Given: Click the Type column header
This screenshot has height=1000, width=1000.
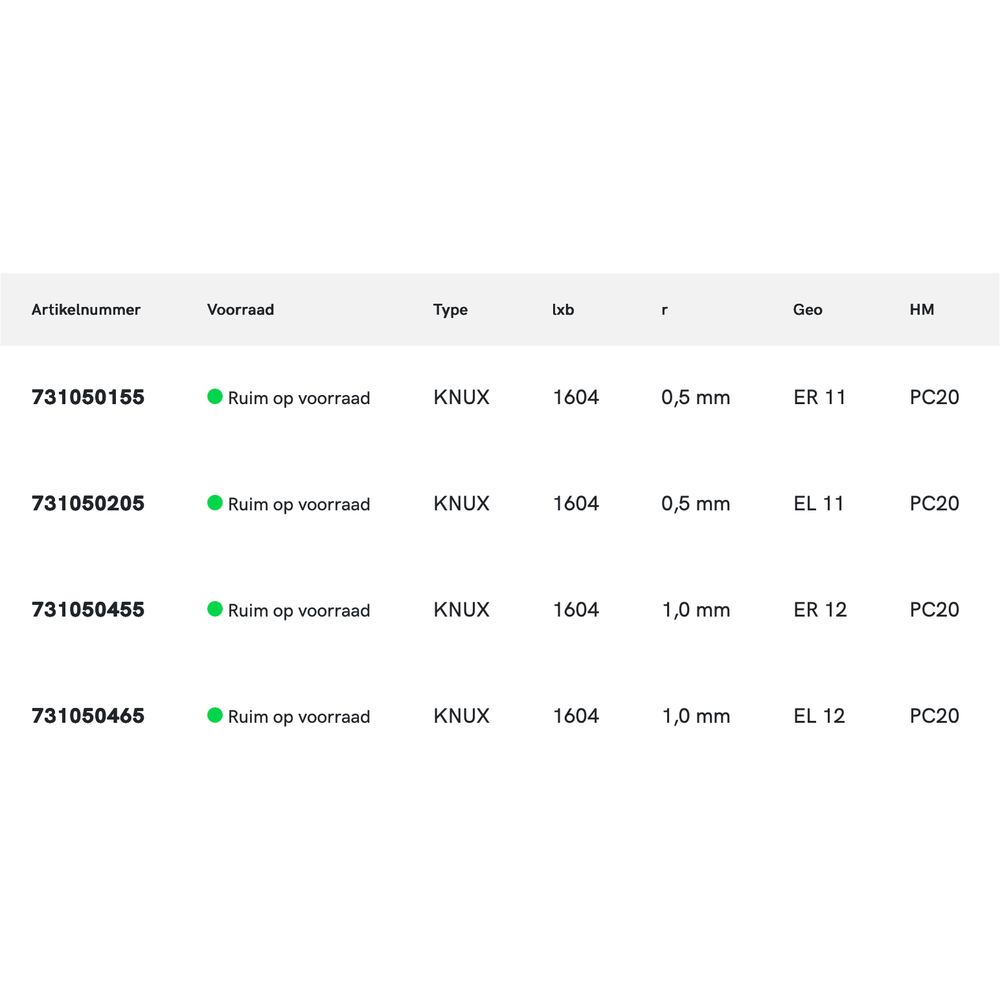Looking at the screenshot, I should (450, 310).
